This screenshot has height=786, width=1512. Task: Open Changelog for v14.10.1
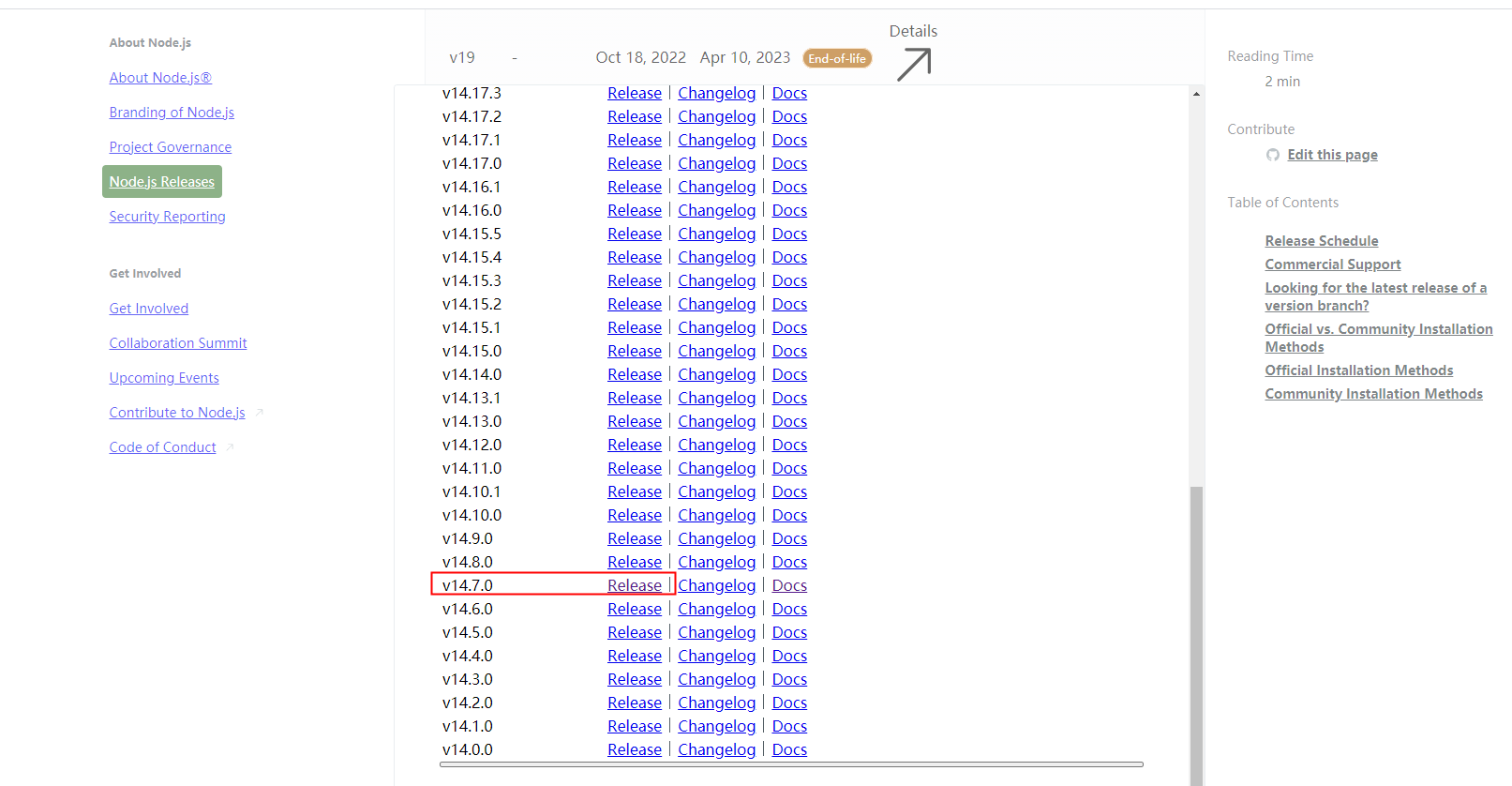coord(716,491)
